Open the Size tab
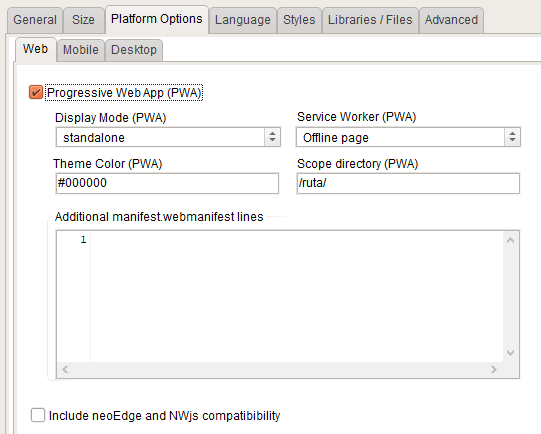The image size is (541, 434). click(83, 20)
